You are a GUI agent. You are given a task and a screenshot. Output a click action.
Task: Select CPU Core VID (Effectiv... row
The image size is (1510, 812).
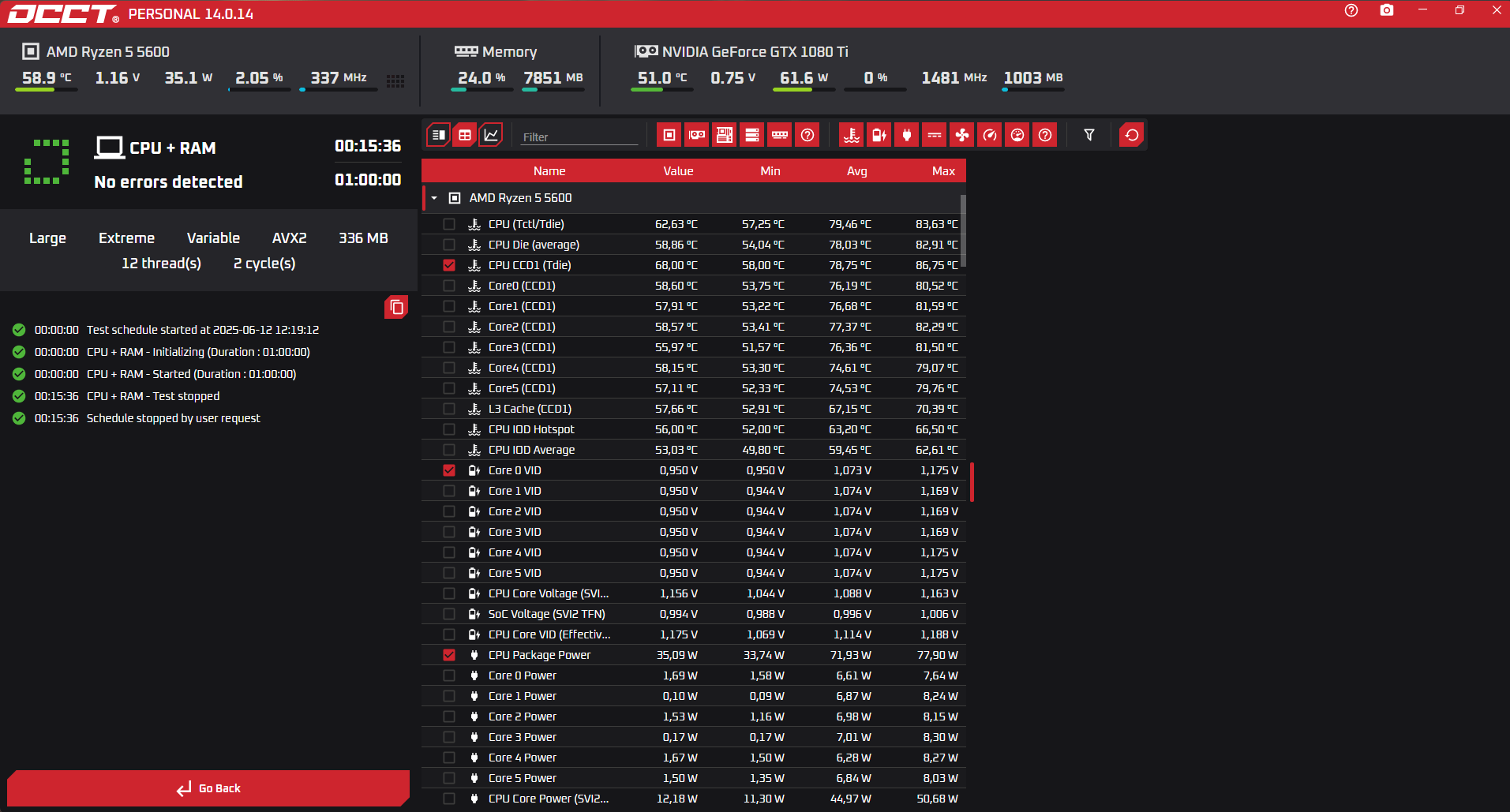(x=693, y=634)
